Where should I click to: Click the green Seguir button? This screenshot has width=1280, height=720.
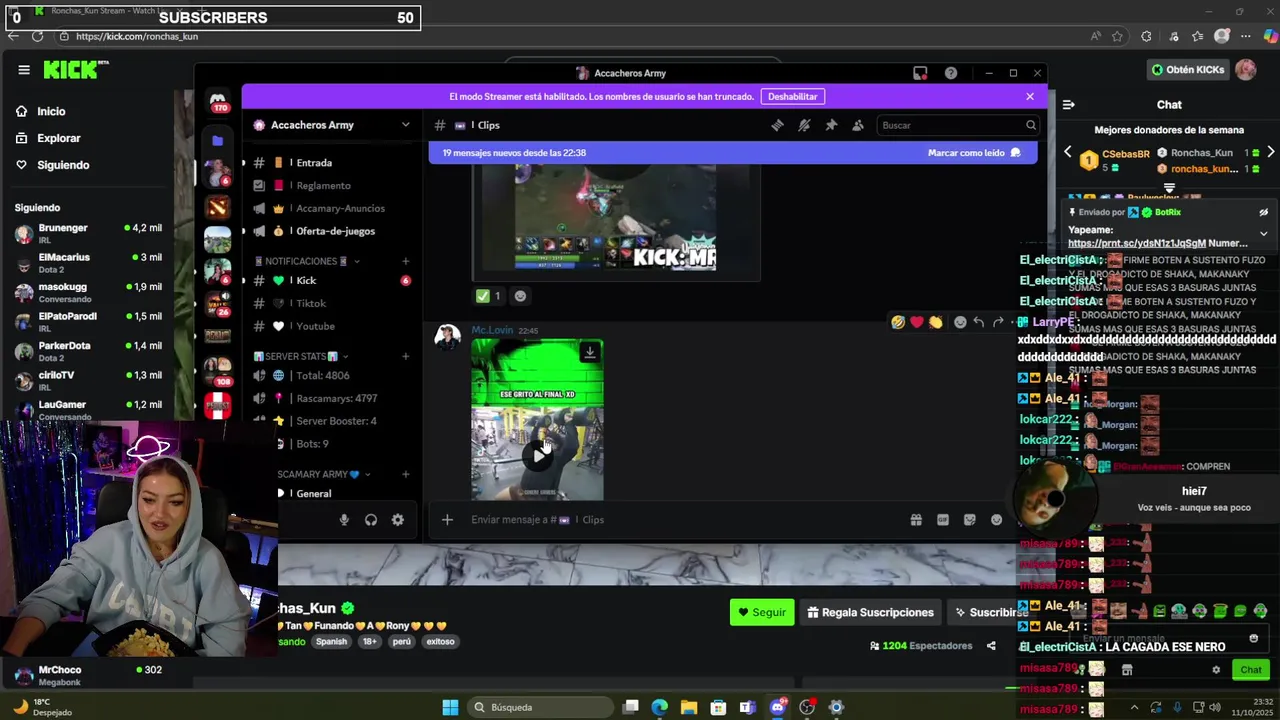click(x=762, y=613)
